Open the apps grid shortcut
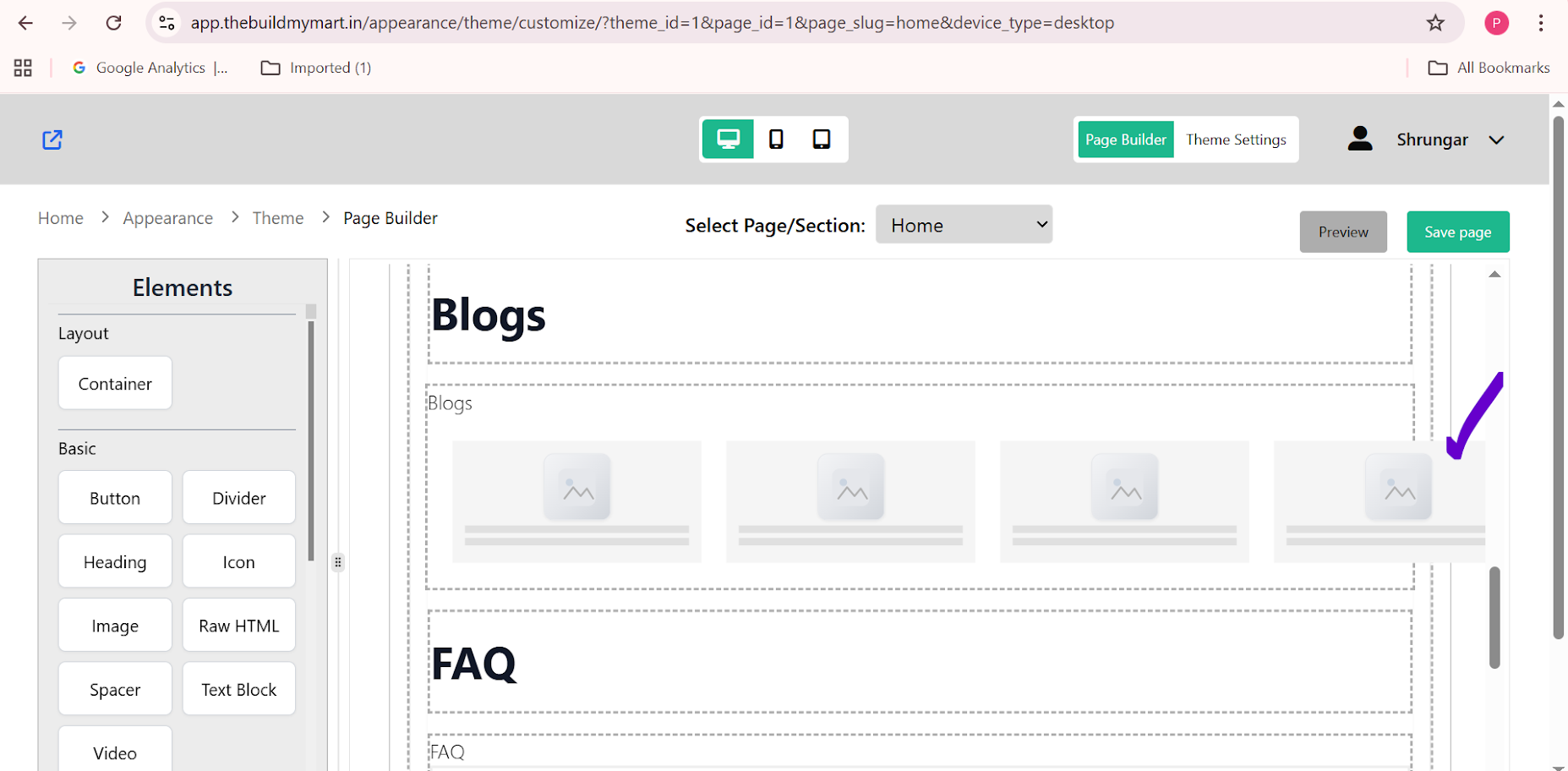Viewport: 1568px width, 771px height. coord(23,68)
